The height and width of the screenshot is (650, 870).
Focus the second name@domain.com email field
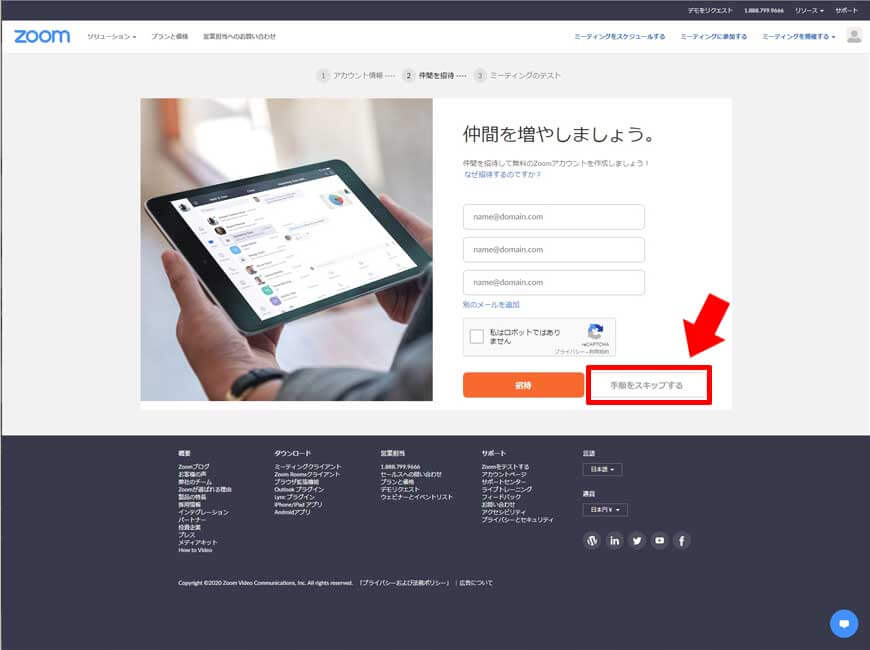tap(554, 250)
